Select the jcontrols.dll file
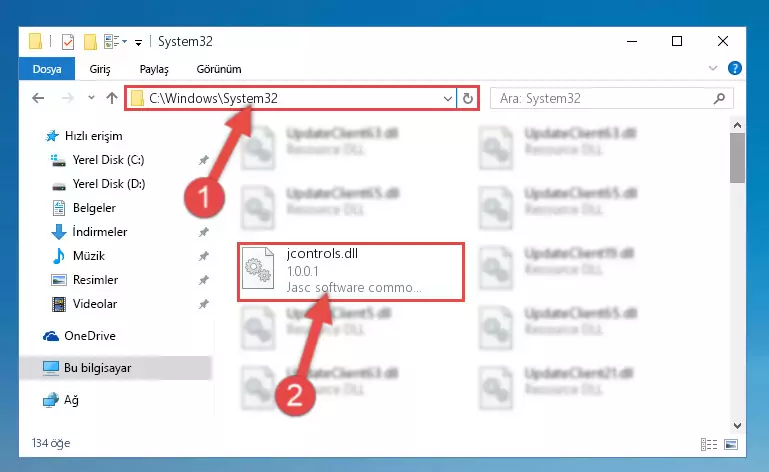Viewport: 769px width, 472px height. point(351,271)
